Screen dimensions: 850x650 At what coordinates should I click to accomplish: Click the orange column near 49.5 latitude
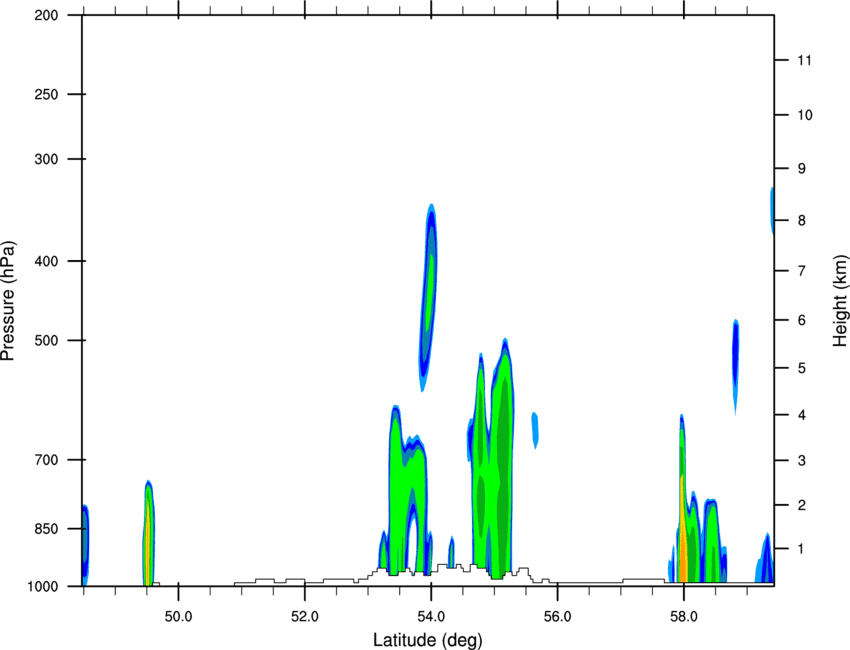click(147, 542)
